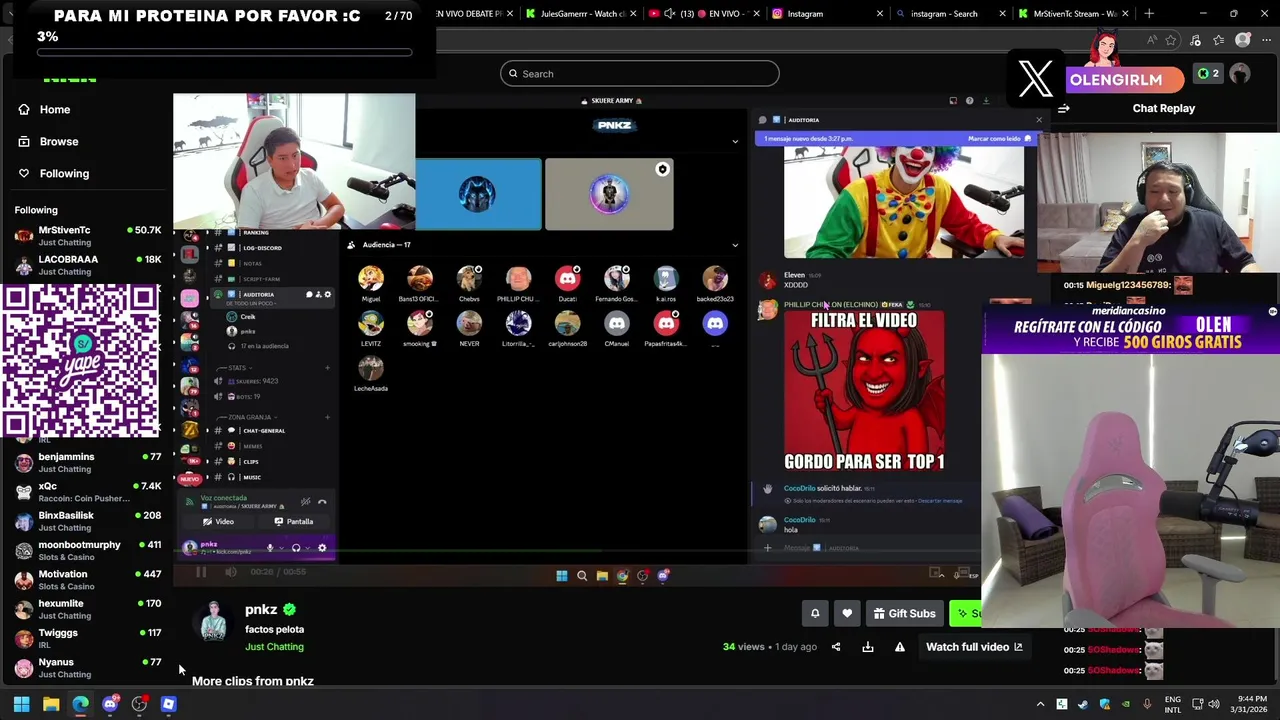Open Steam tray icon
Screen dimensions: 1280x720
point(1083,704)
